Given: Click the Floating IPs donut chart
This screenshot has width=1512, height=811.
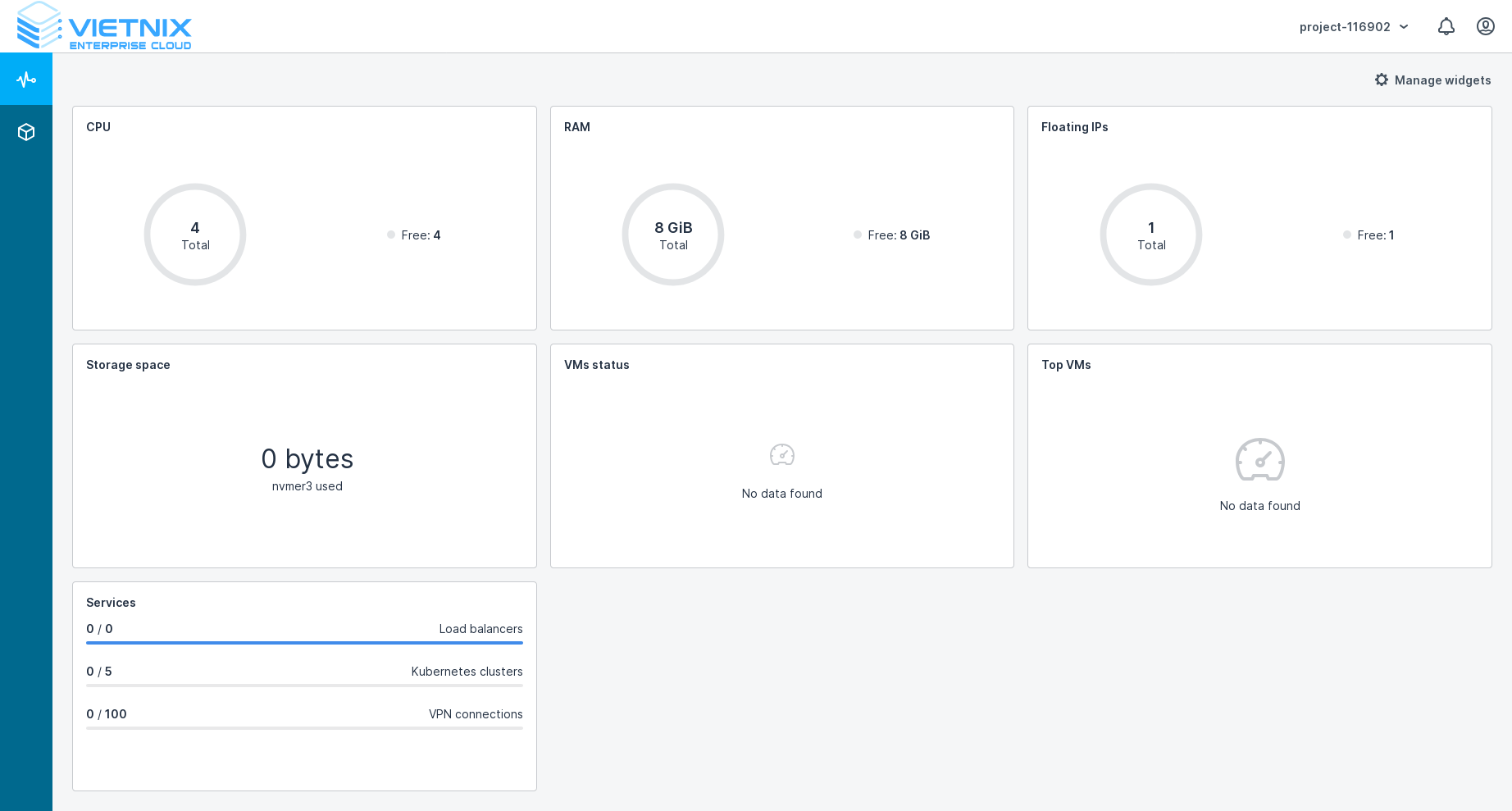Looking at the screenshot, I should pyautogui.click(x=1151, y=235).
